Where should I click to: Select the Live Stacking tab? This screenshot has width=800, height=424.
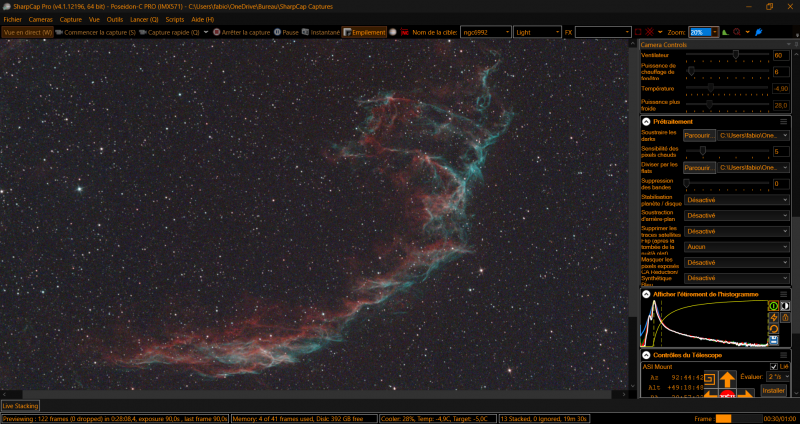tap(20, 406)
